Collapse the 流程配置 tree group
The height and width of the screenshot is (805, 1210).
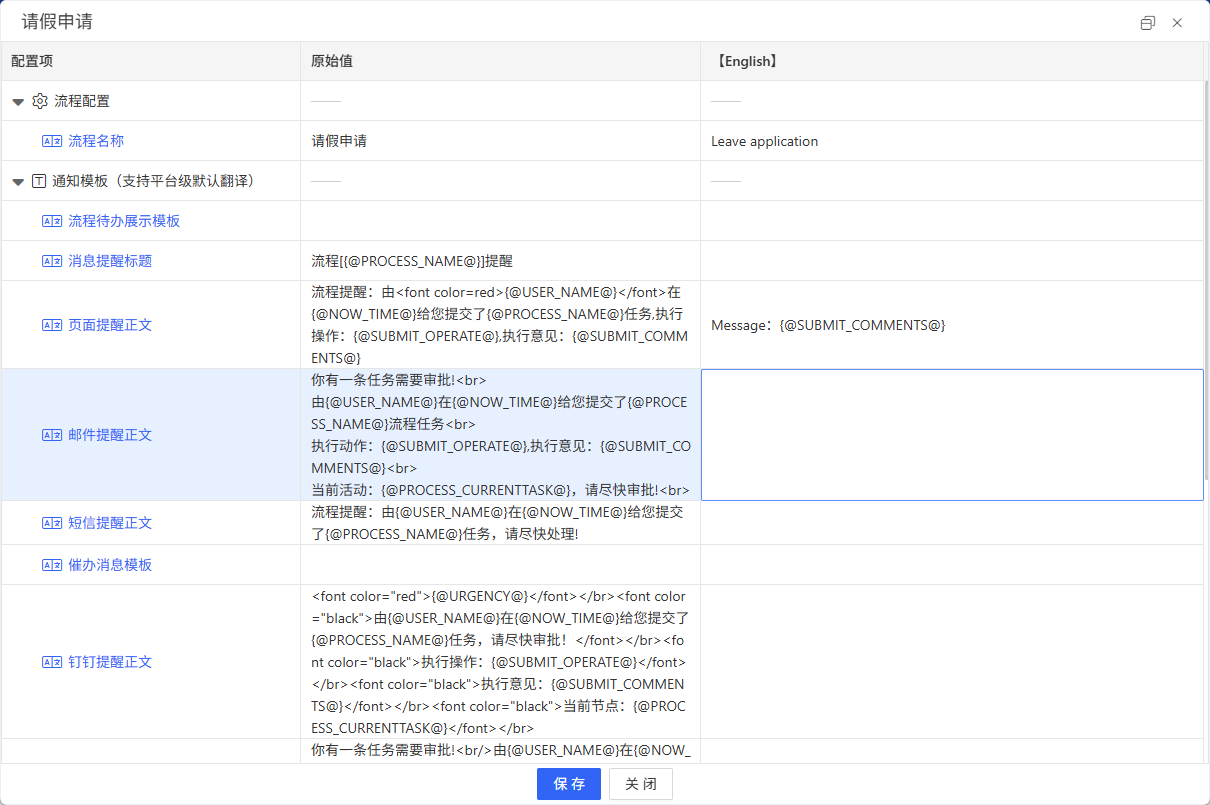[18, 102]
